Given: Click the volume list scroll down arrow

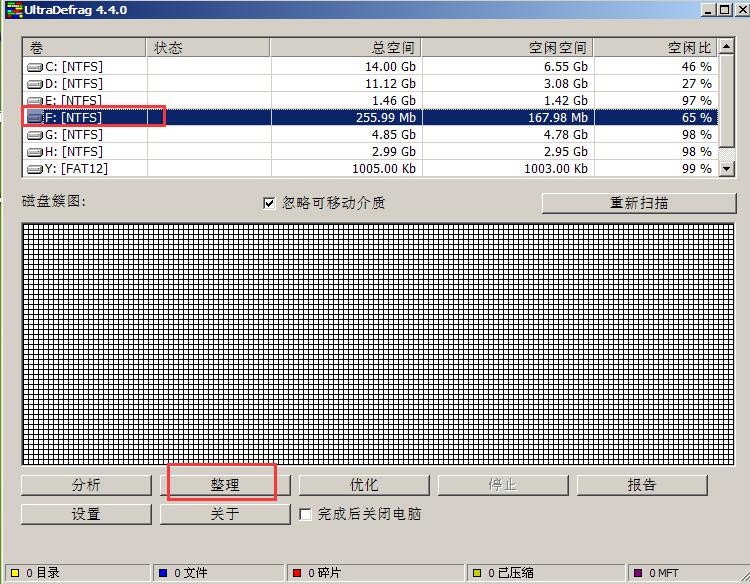Looking at the screenshot, I should click(727, 169).
